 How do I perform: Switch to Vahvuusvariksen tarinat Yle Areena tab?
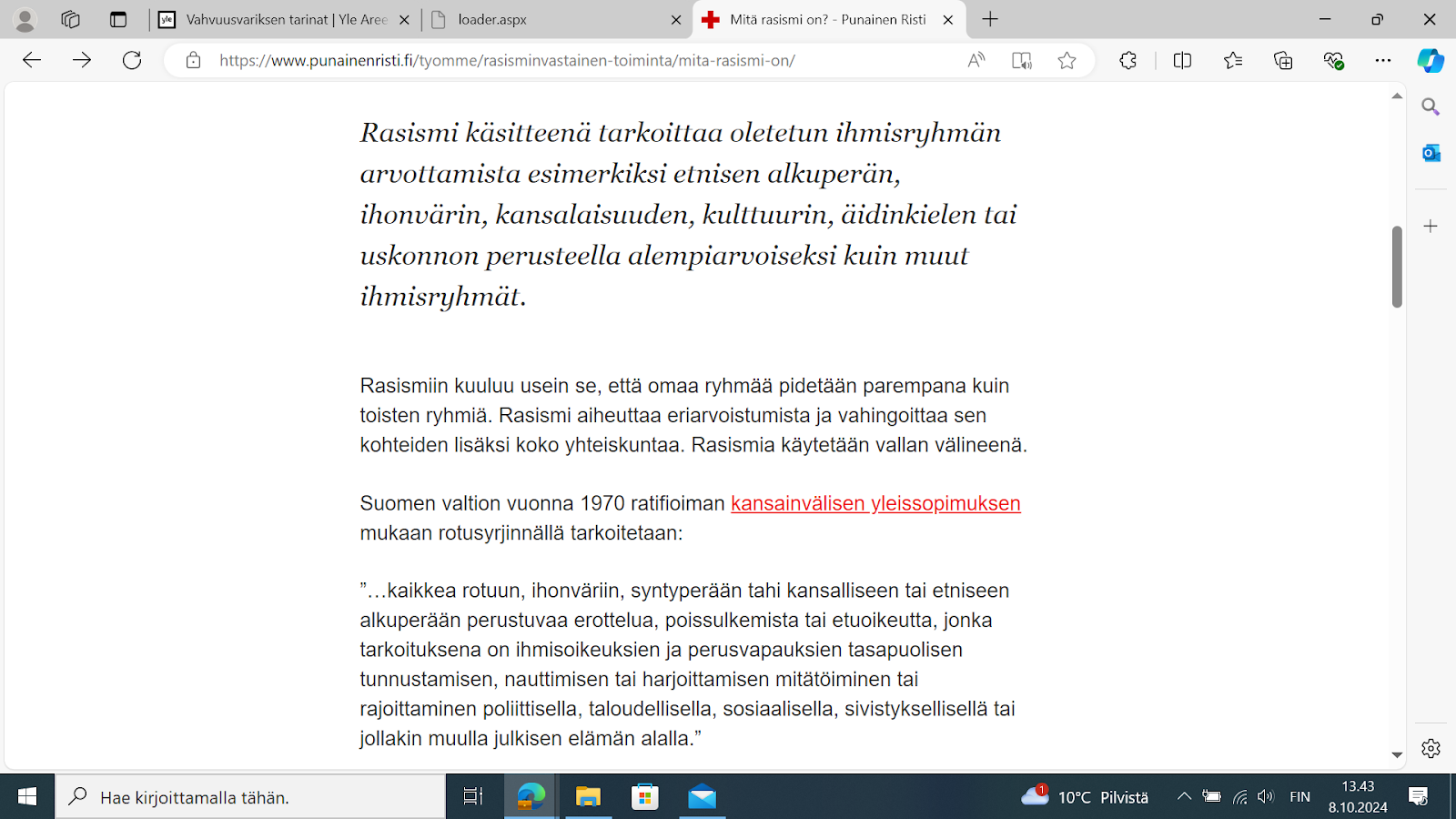286,19
